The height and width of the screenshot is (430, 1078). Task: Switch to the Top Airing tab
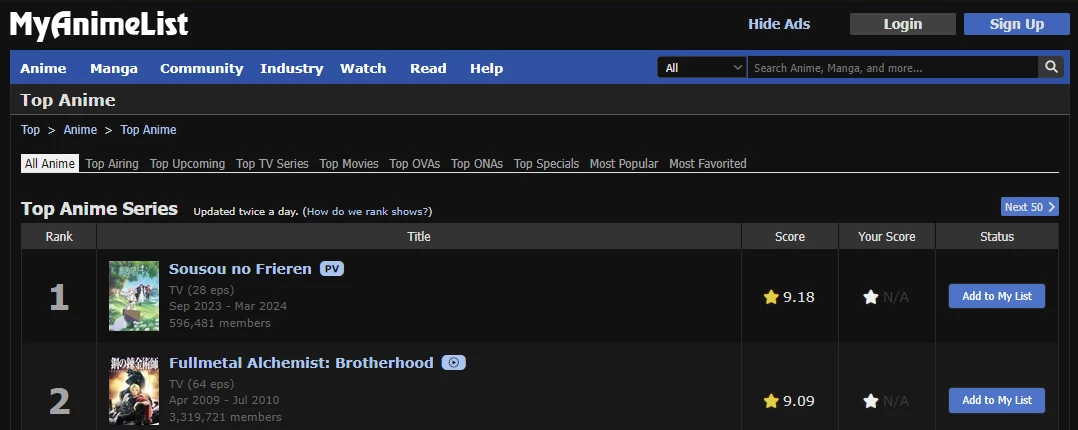(x=112, y=164)
